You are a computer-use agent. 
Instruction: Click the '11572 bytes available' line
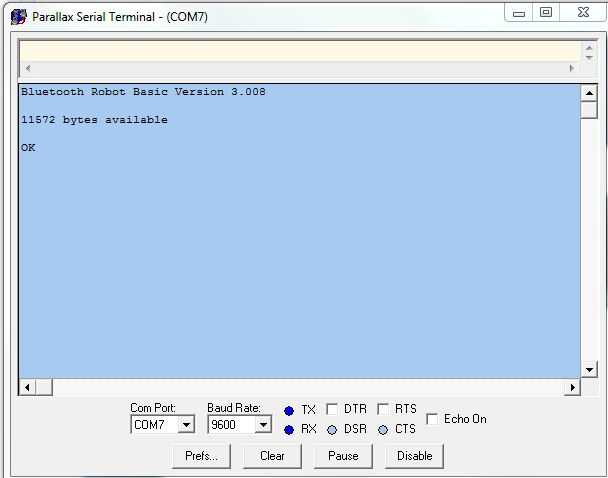tap(94, 120)
